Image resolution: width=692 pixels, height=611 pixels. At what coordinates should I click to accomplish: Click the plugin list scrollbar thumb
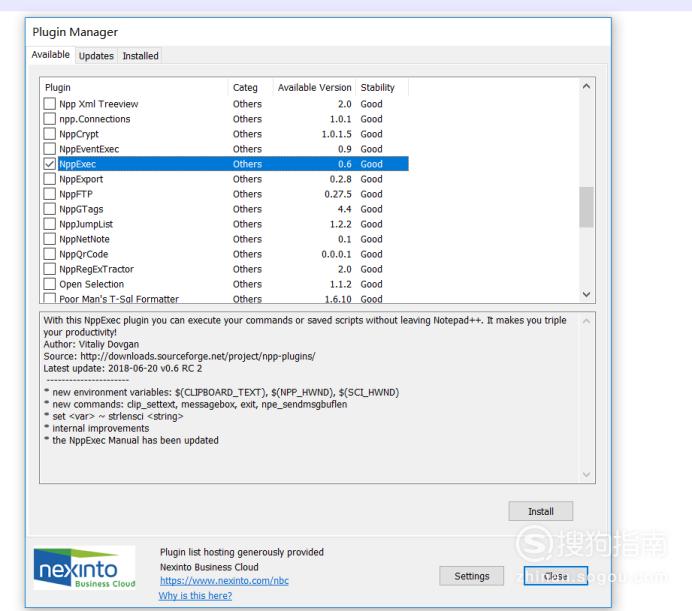coord(586,207)
